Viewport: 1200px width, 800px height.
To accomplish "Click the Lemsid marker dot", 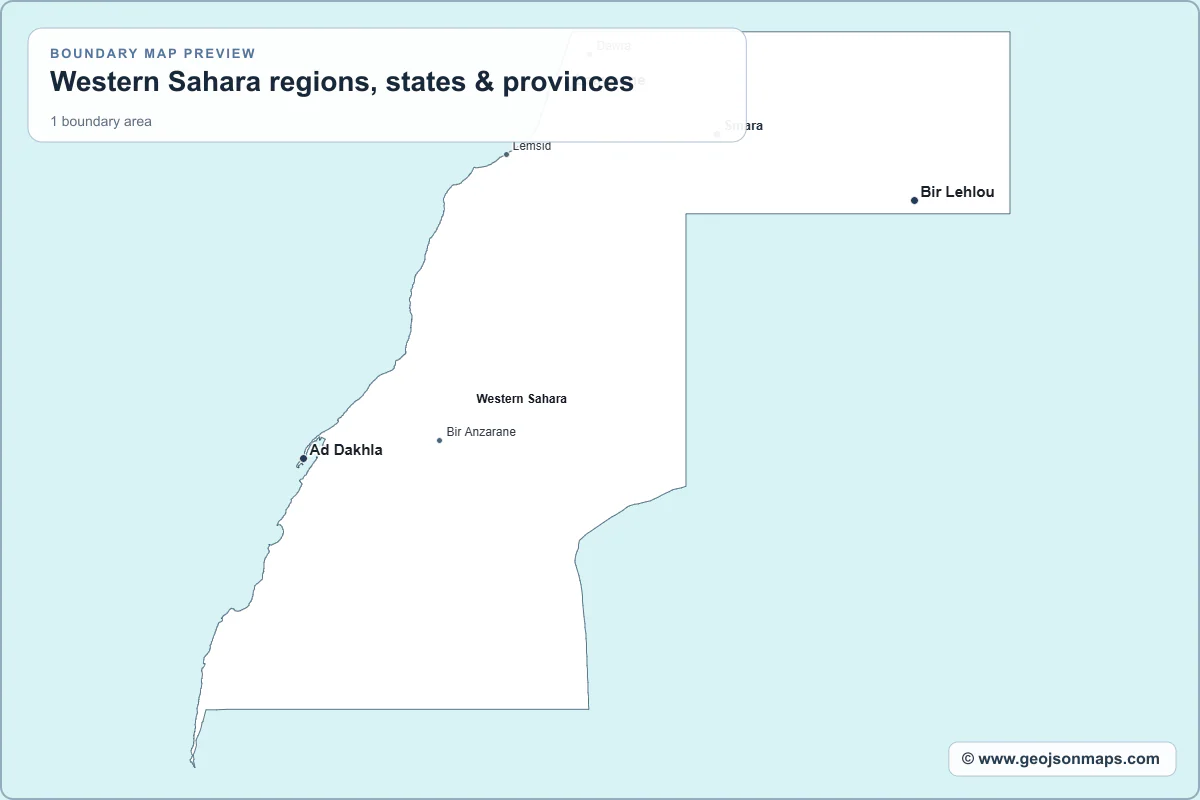I will tap(506, 154).
